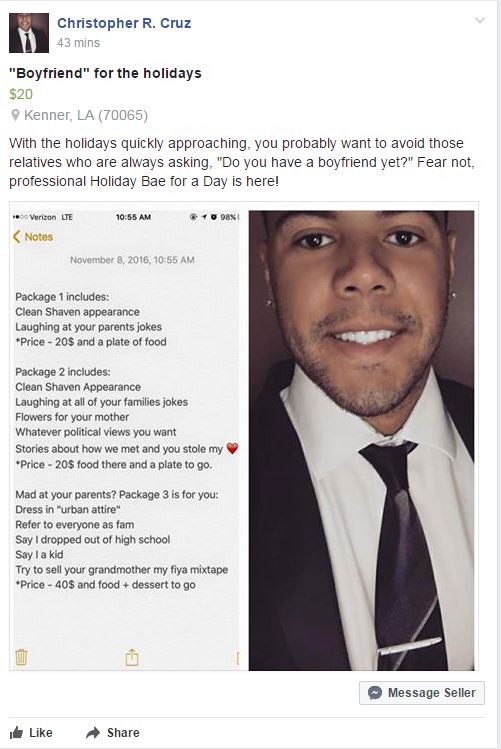Tap the red heart emoji in Package 2

232,449
